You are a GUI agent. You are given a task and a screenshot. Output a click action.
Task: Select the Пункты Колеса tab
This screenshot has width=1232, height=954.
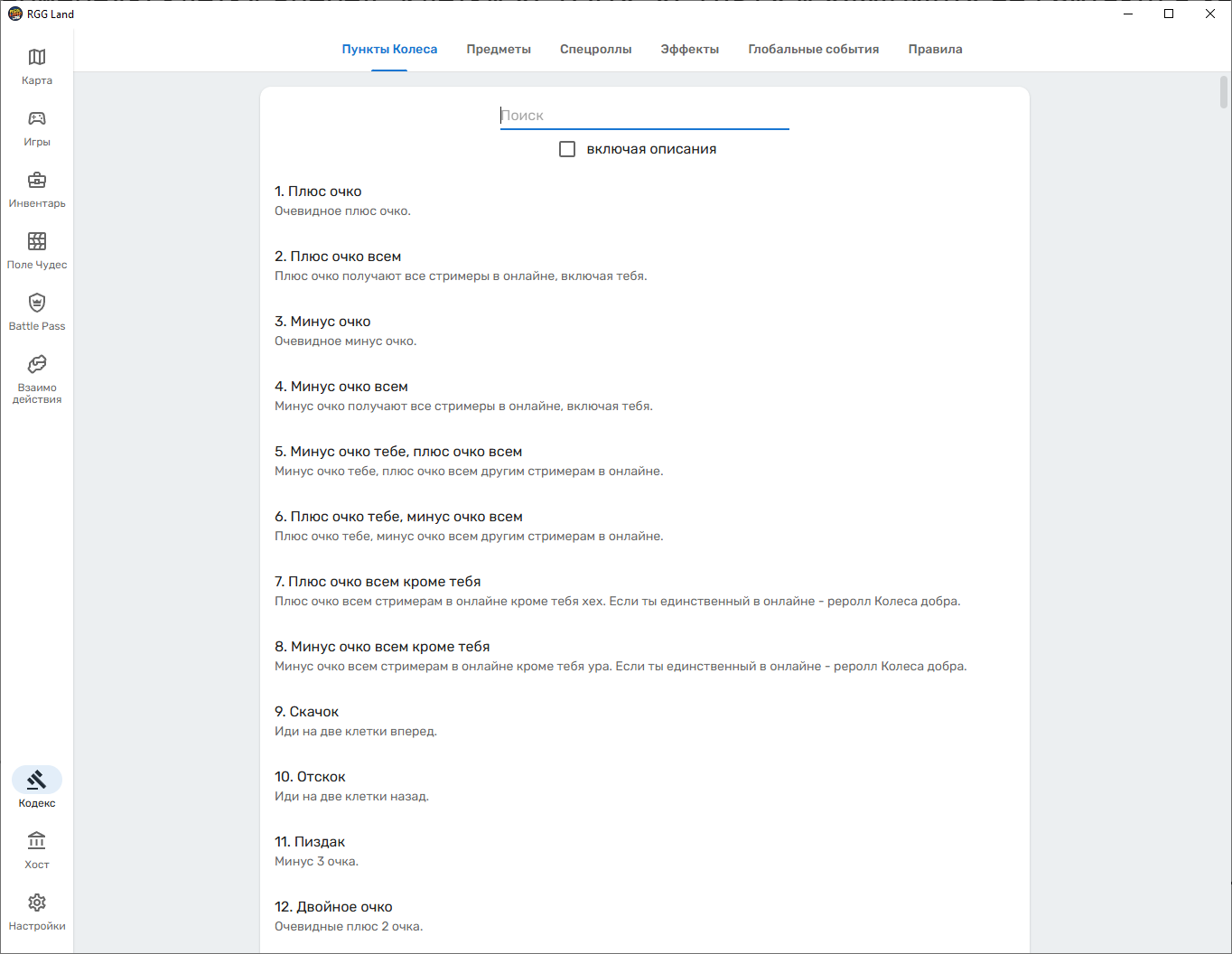389,50
